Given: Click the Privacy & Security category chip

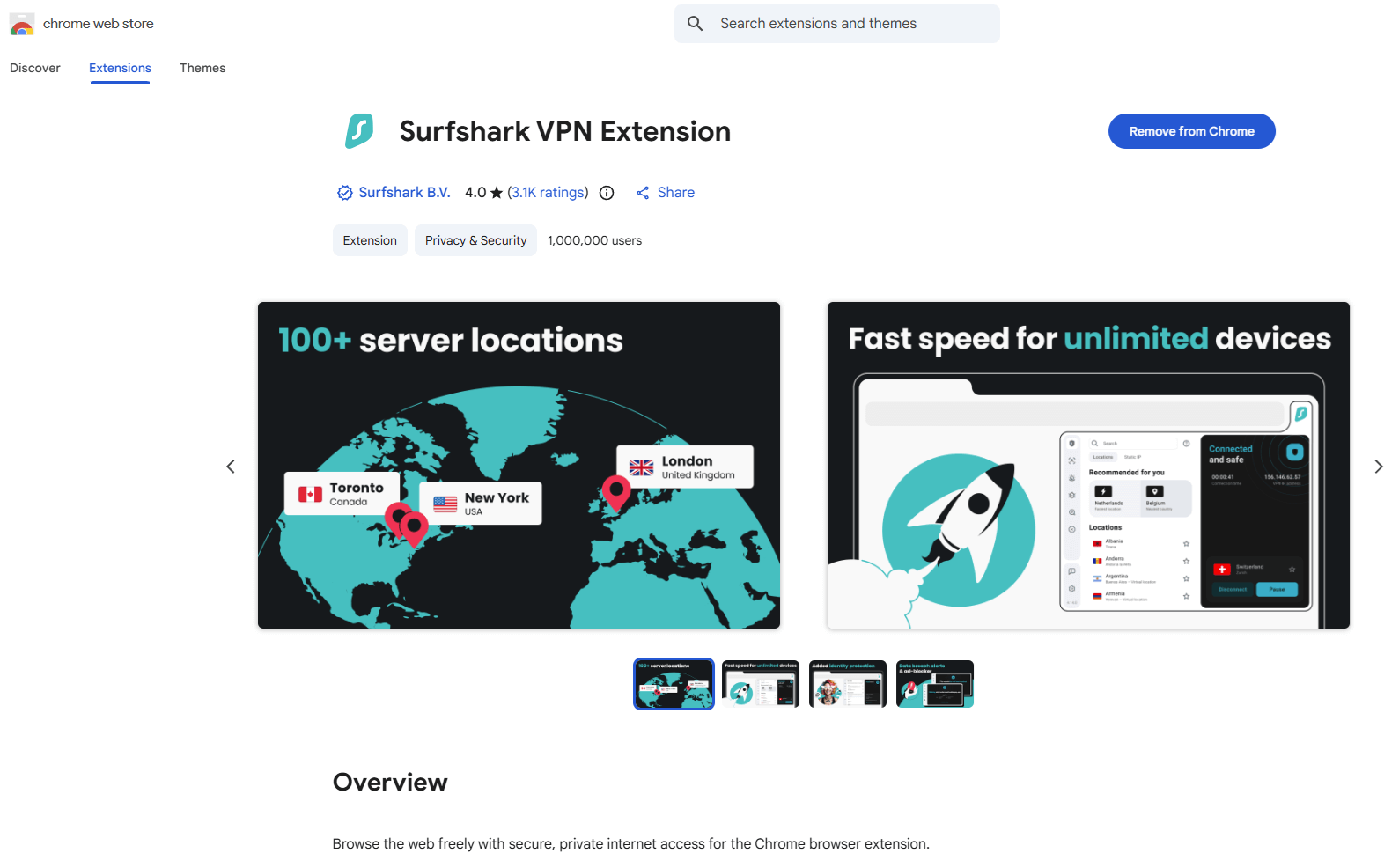Looking at the screenshot, I should click(475, 240).
